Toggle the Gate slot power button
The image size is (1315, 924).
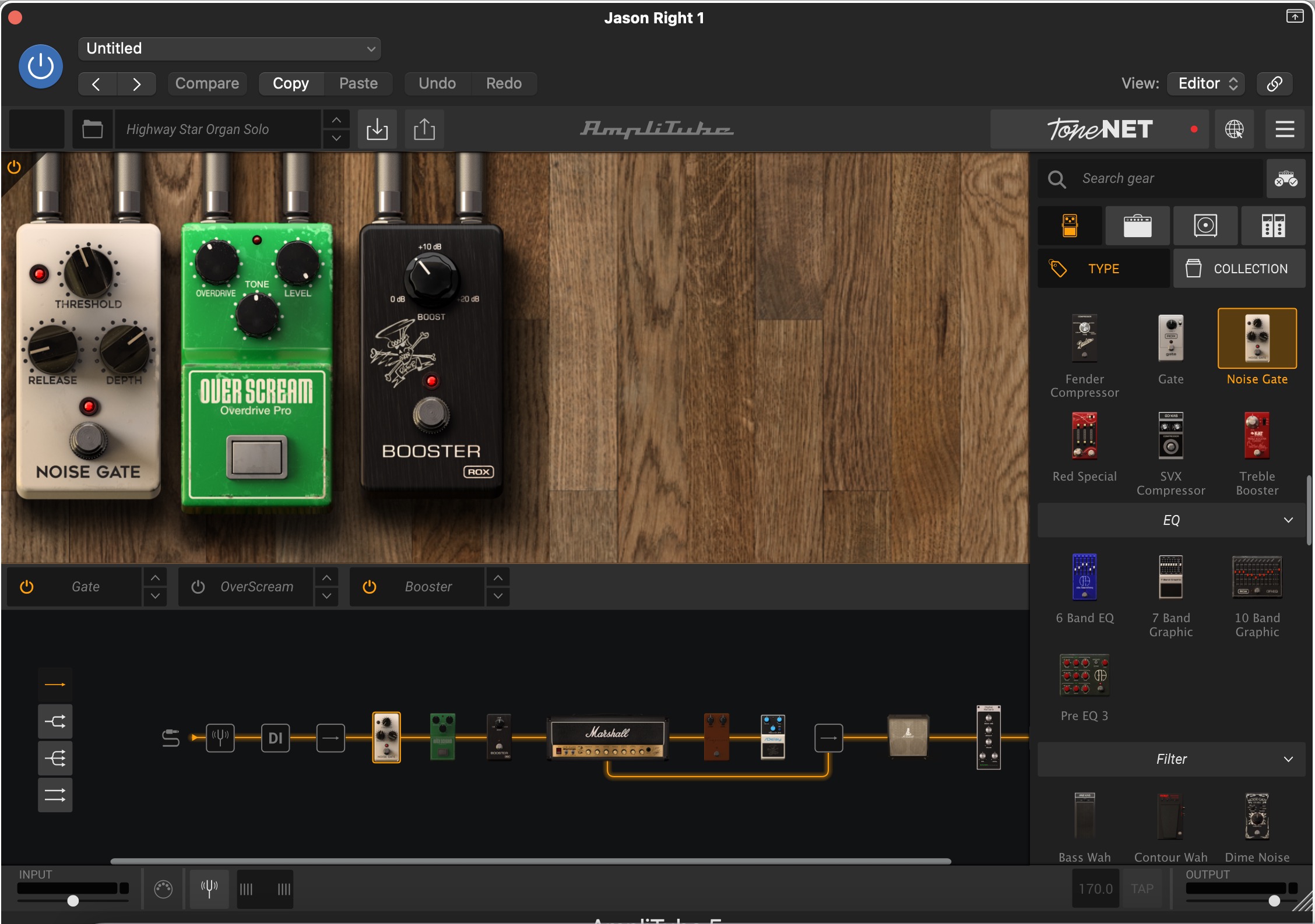tap(26, 587)
